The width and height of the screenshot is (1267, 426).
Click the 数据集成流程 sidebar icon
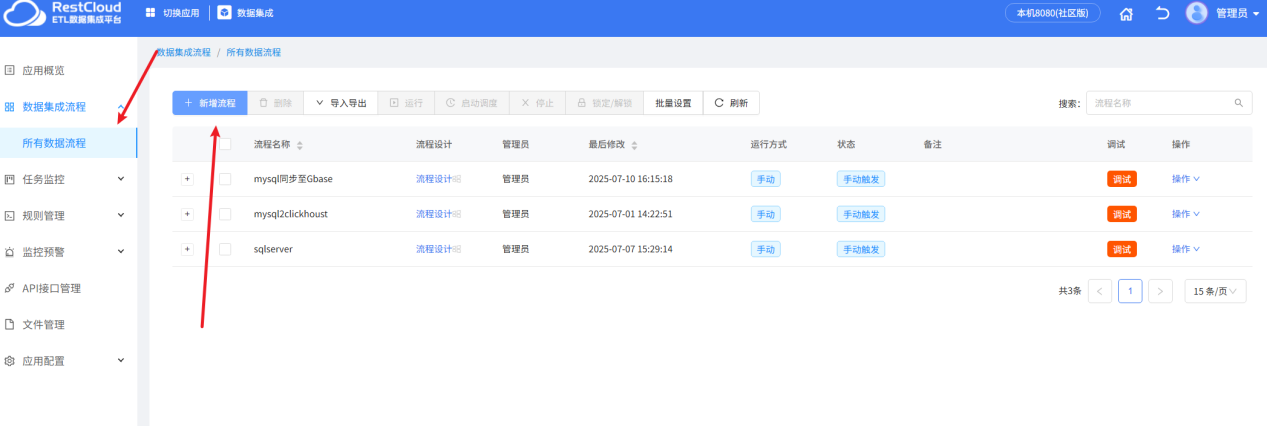click(x=10, y=107)
